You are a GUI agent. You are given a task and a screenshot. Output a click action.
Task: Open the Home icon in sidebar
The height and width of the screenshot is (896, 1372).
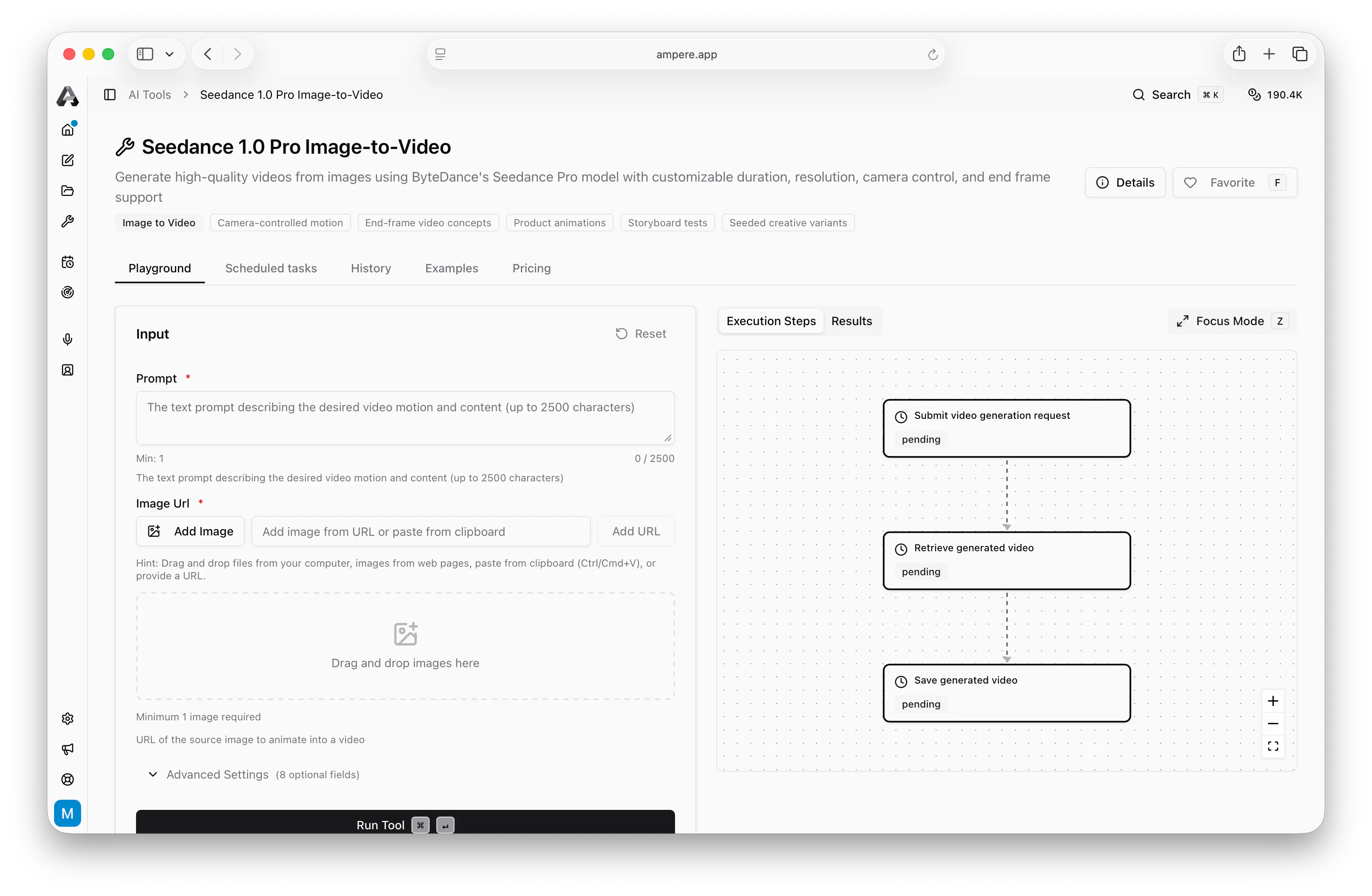[x=68, y=130]
